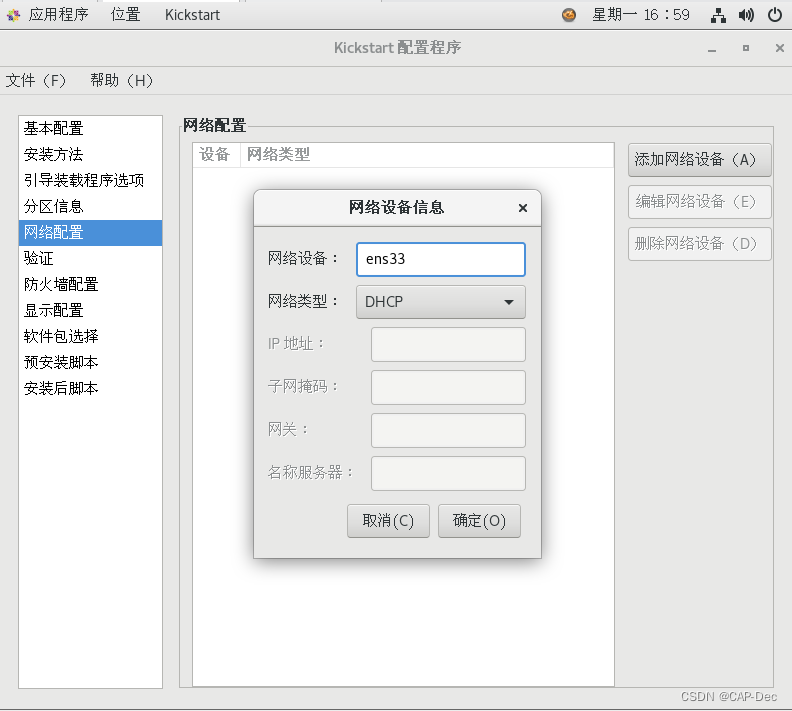The width and height of the screenshot is (792, 711).
Task: Click the orange notification icon in top panel
Action: [569, 15]
